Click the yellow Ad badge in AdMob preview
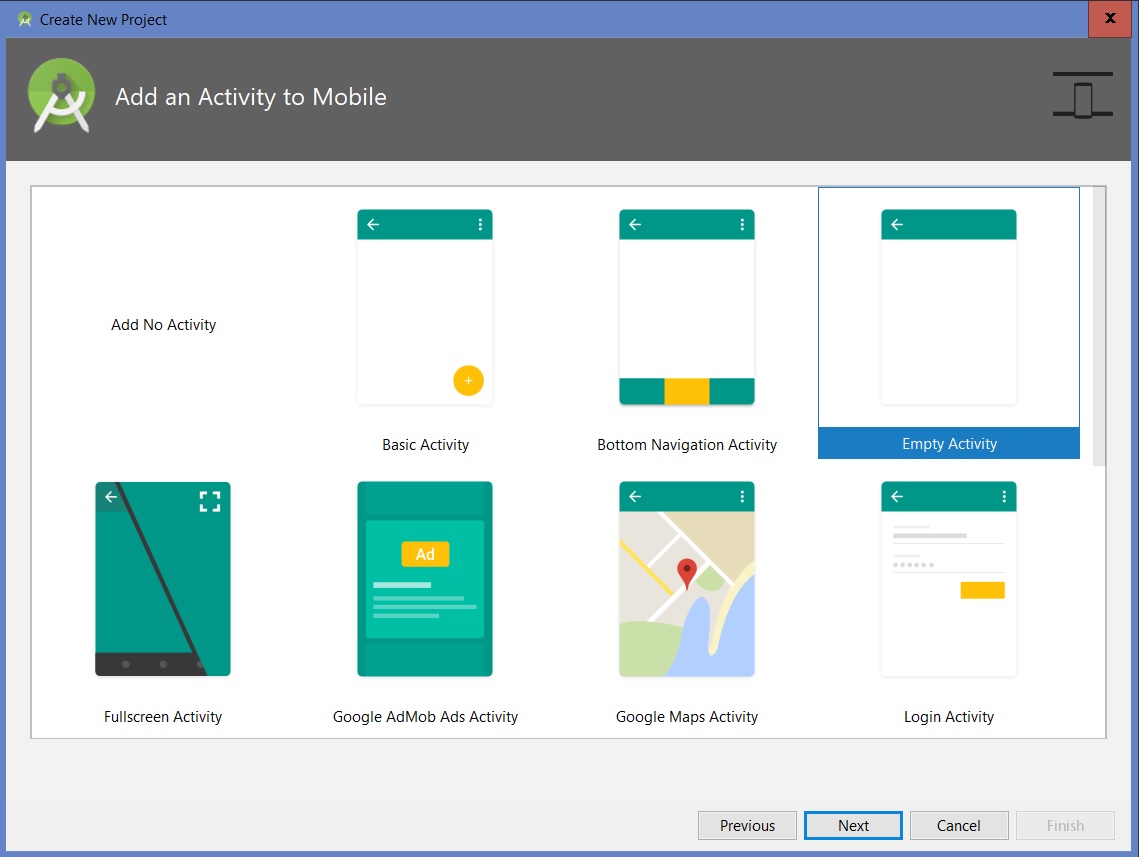This screenshot has width=1139, height=857. pos(425,554)
